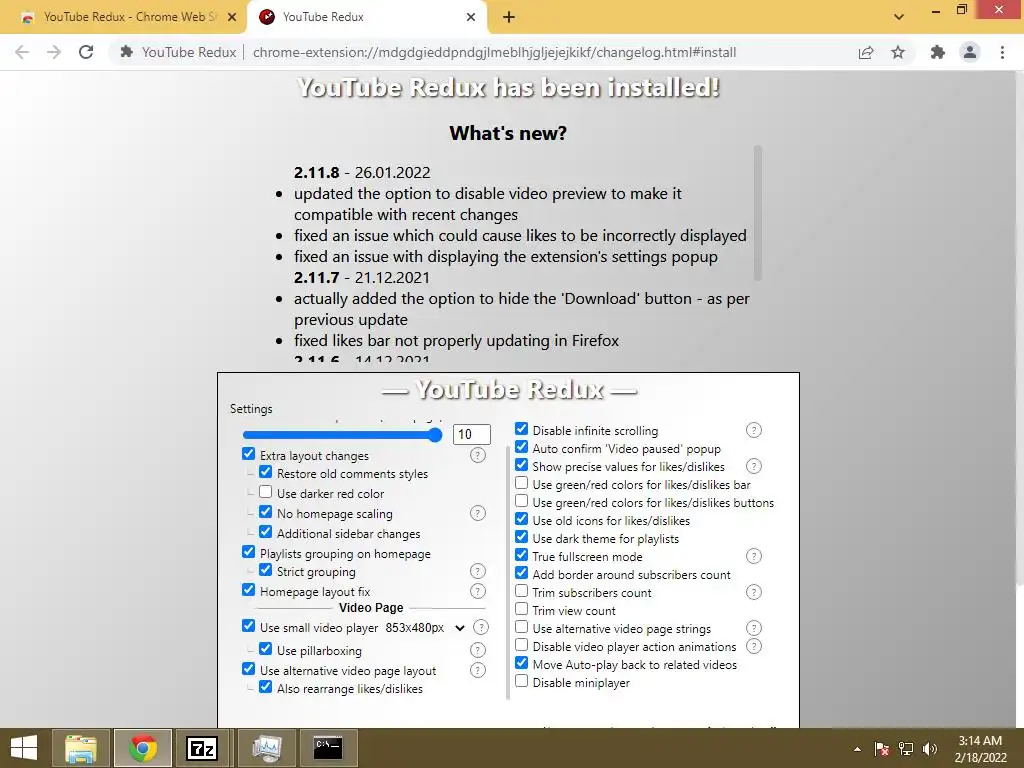Uncheck Restore old comments styles
The height and width of the screenshot is (768, 1024).
tap(265, 472)
